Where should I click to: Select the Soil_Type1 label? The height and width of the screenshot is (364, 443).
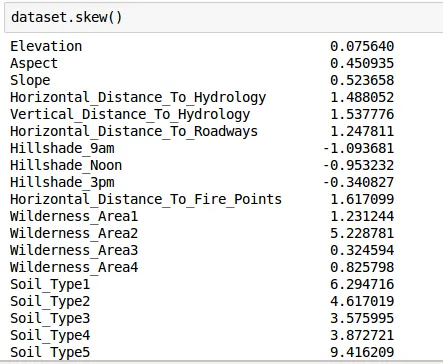click(x=50, y=285)
